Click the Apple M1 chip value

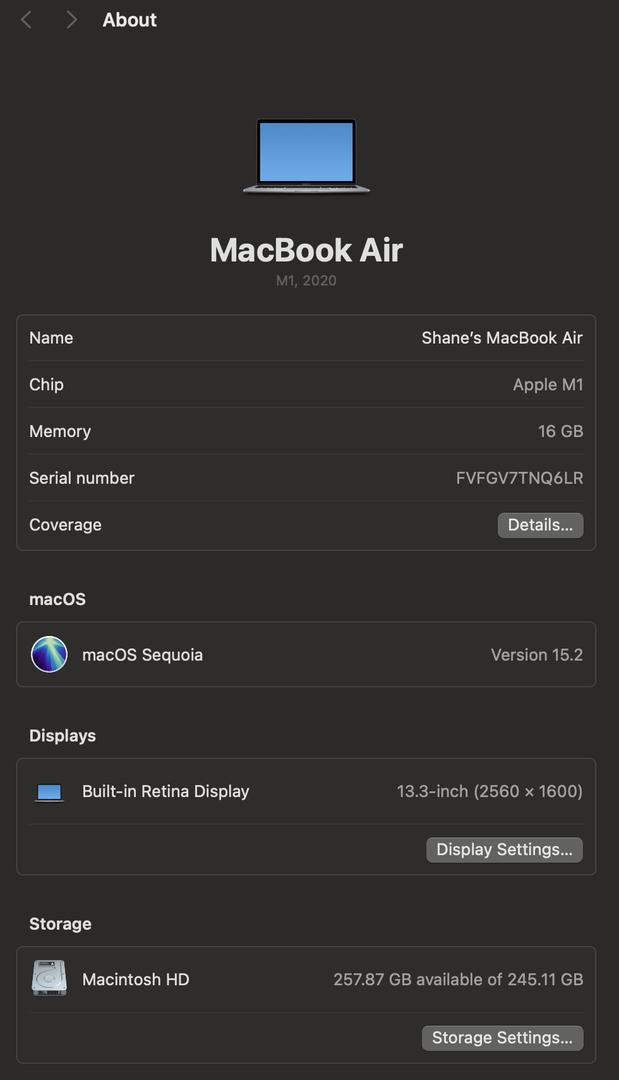tap(547, 385)
